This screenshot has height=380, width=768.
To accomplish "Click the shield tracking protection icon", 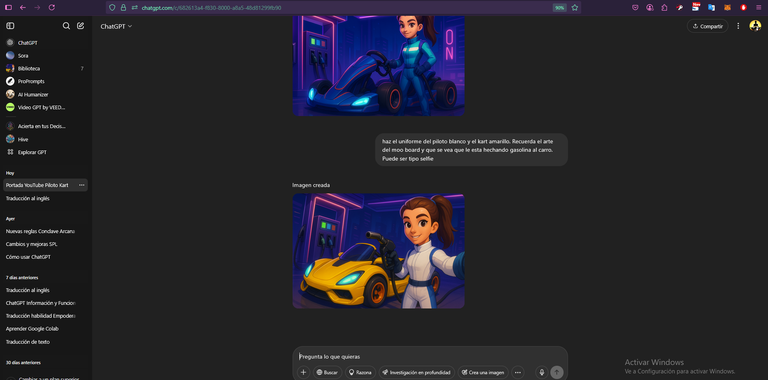I will [112, 7].
